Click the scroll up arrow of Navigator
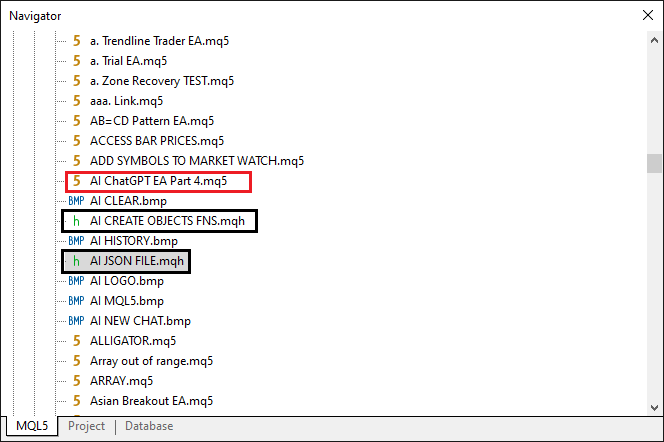This screenshot has height=442, width=664. (654, 40)
